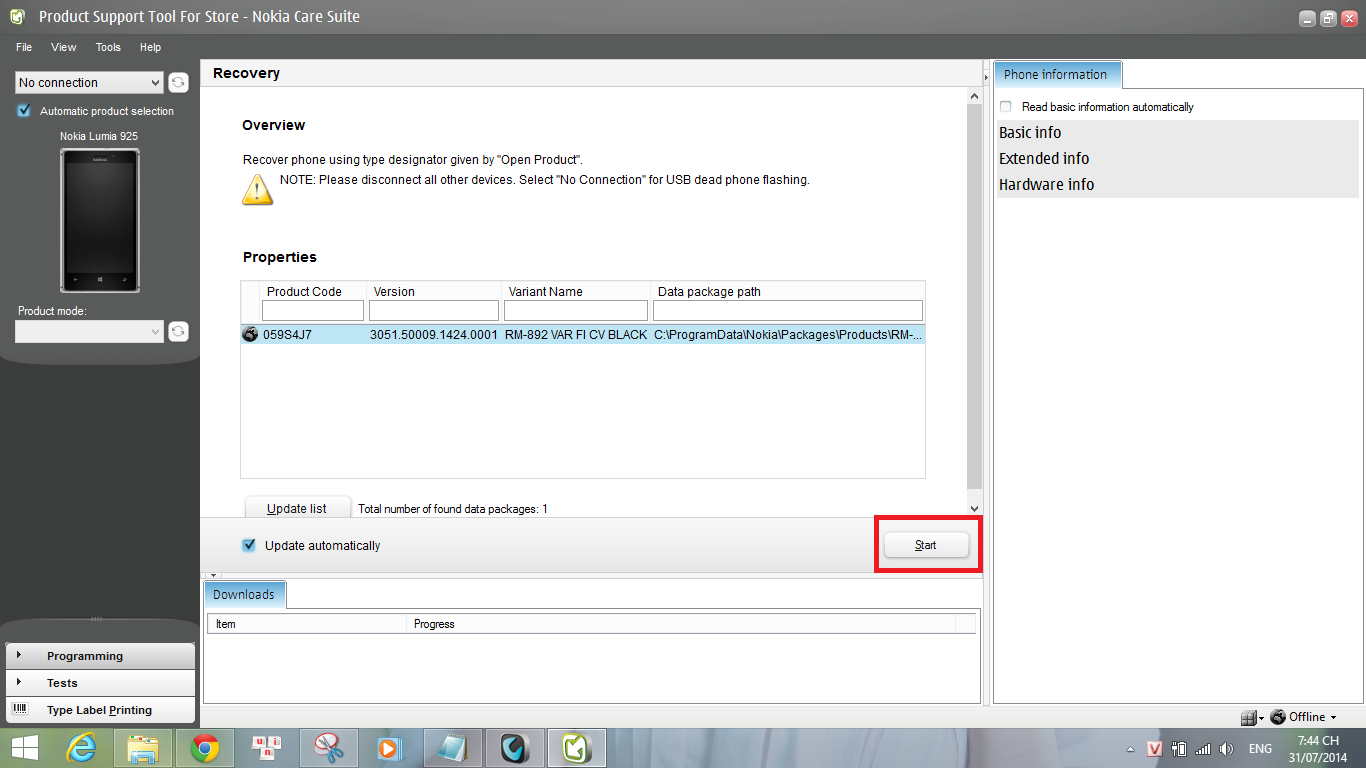
Task: Open File Explorer from the taskbar
Action: [x=144, y=748]
